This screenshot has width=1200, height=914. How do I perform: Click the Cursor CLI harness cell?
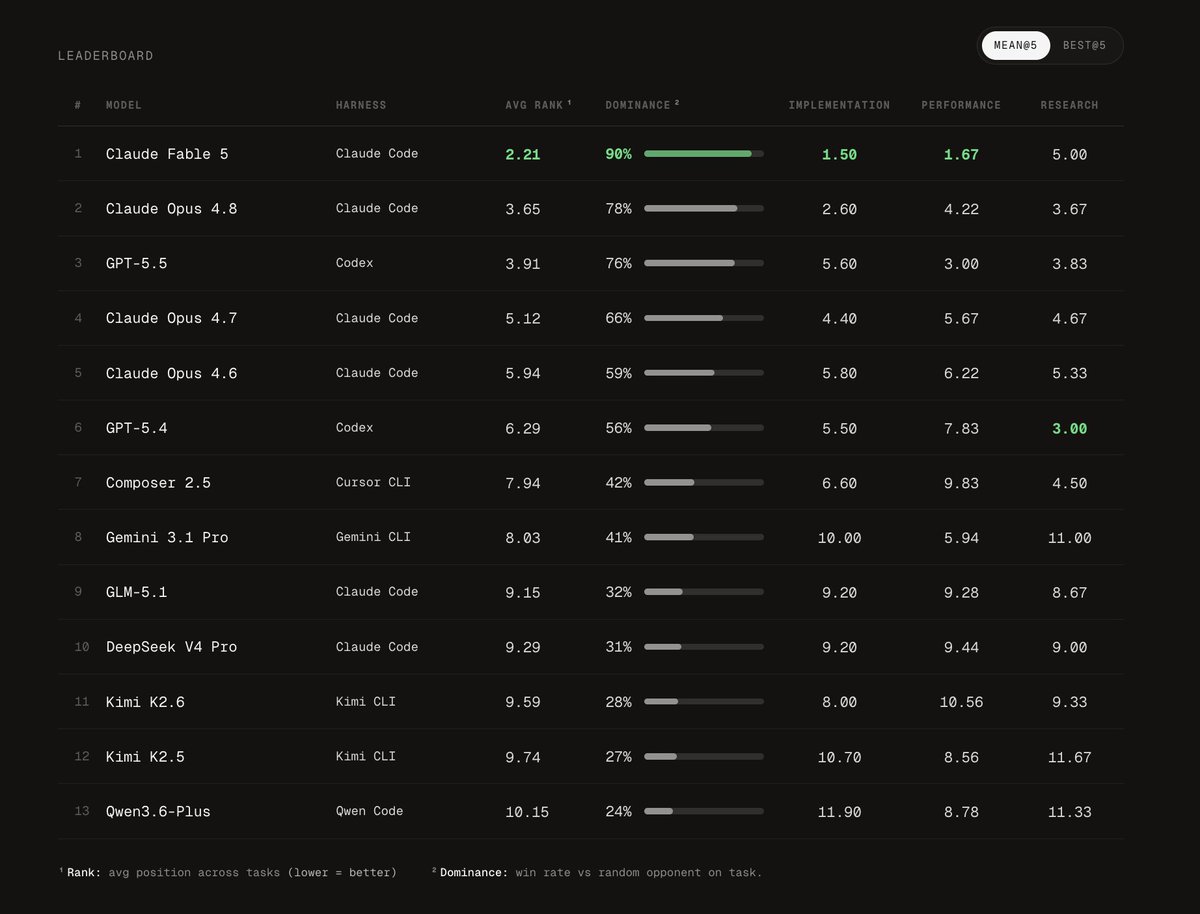click(373, 482)
